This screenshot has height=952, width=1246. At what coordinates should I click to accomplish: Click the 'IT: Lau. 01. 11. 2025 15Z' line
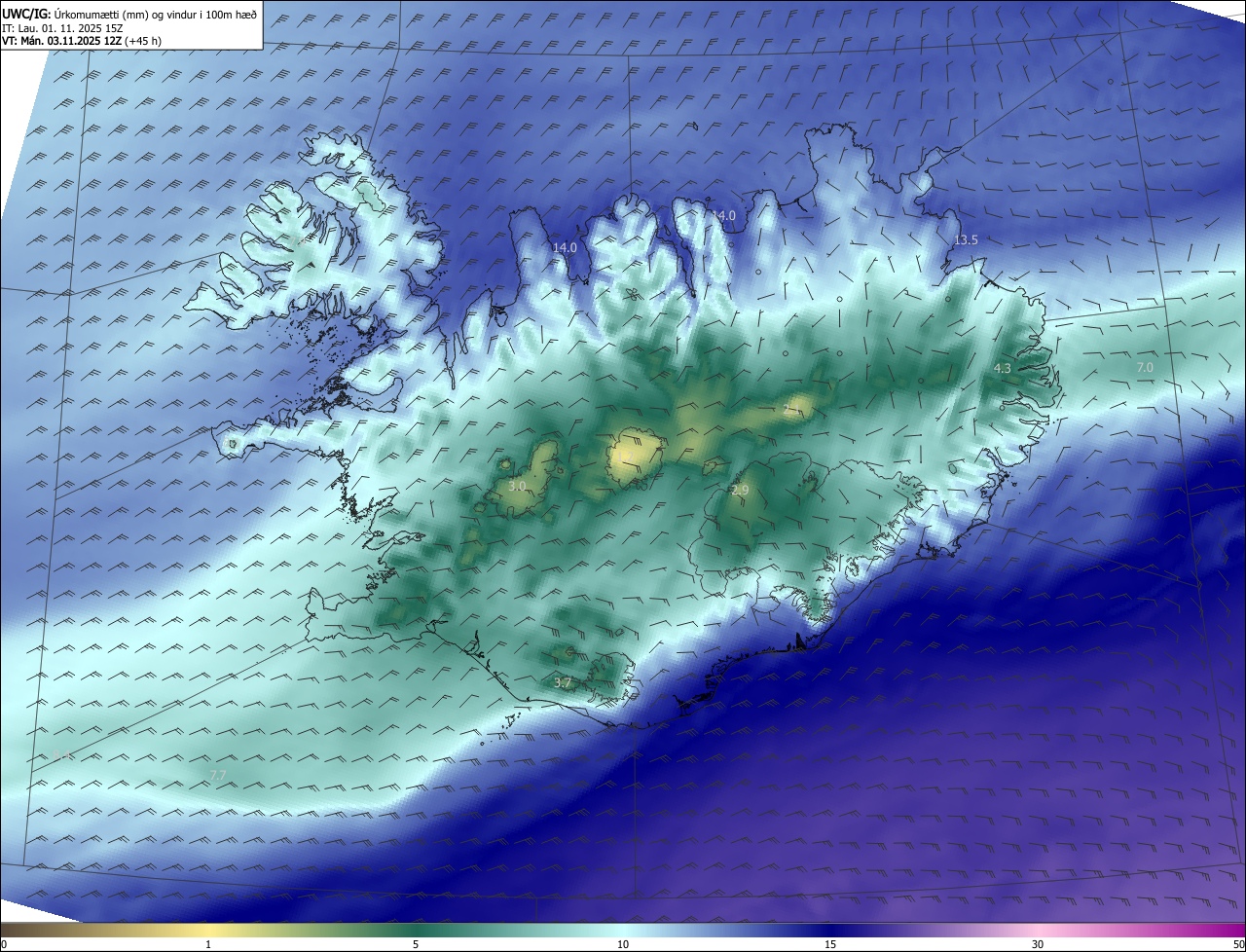pyautogui.click(x=62, y=27)
